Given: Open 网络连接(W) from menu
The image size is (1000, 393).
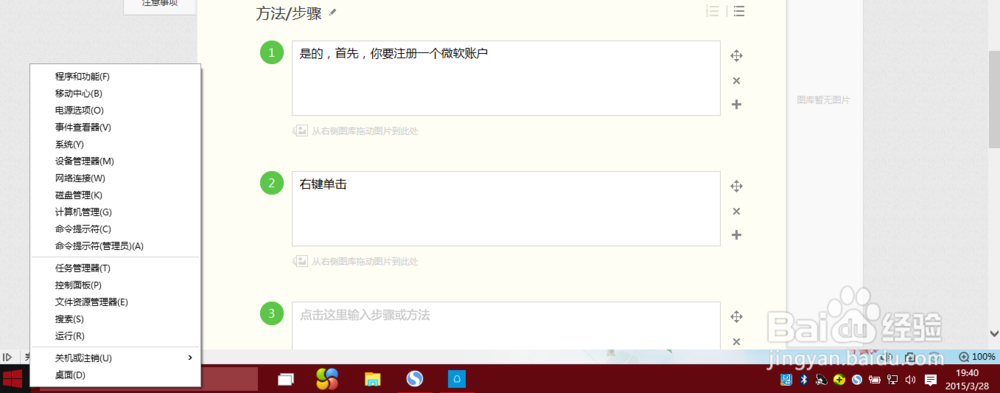Looking at the screenshot, I should tap(115, 178).
